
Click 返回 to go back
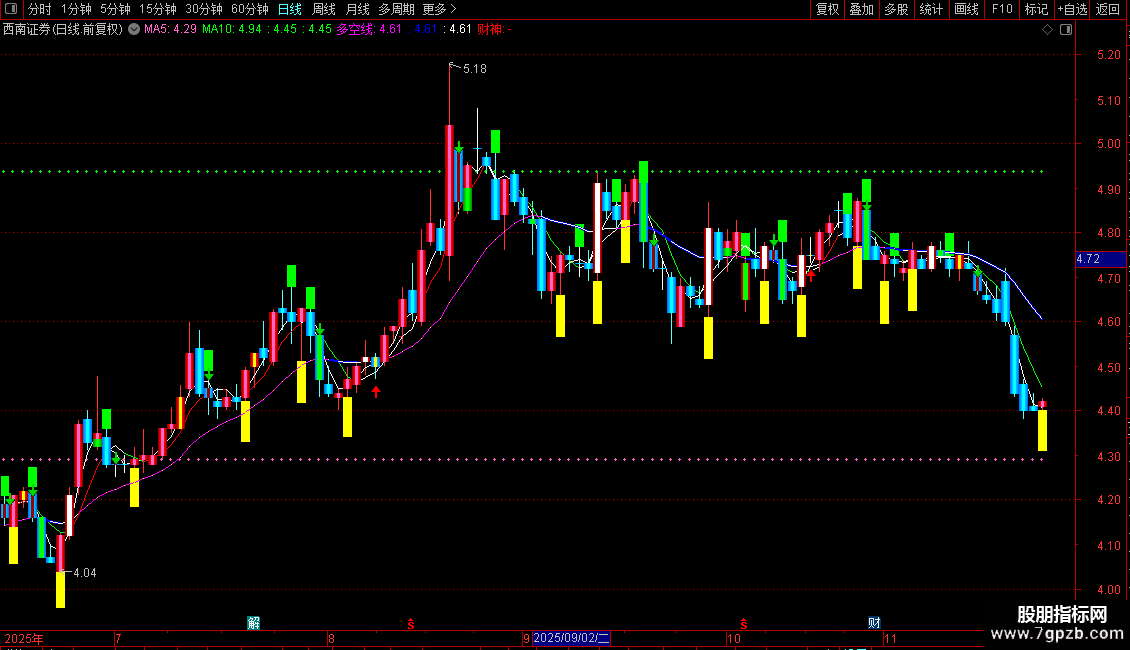click(x=1108, y=9)
